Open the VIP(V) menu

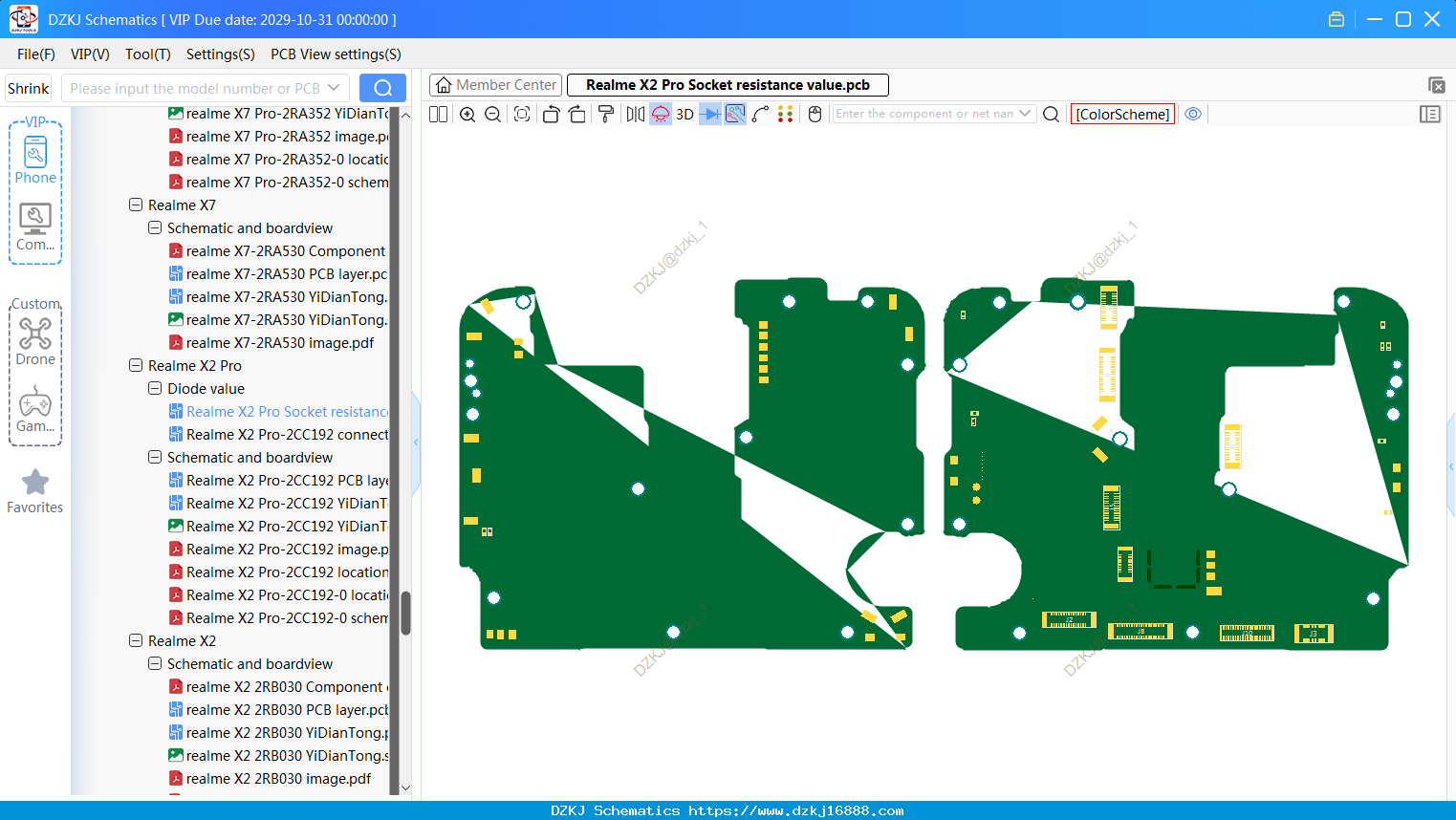[90, 54]
